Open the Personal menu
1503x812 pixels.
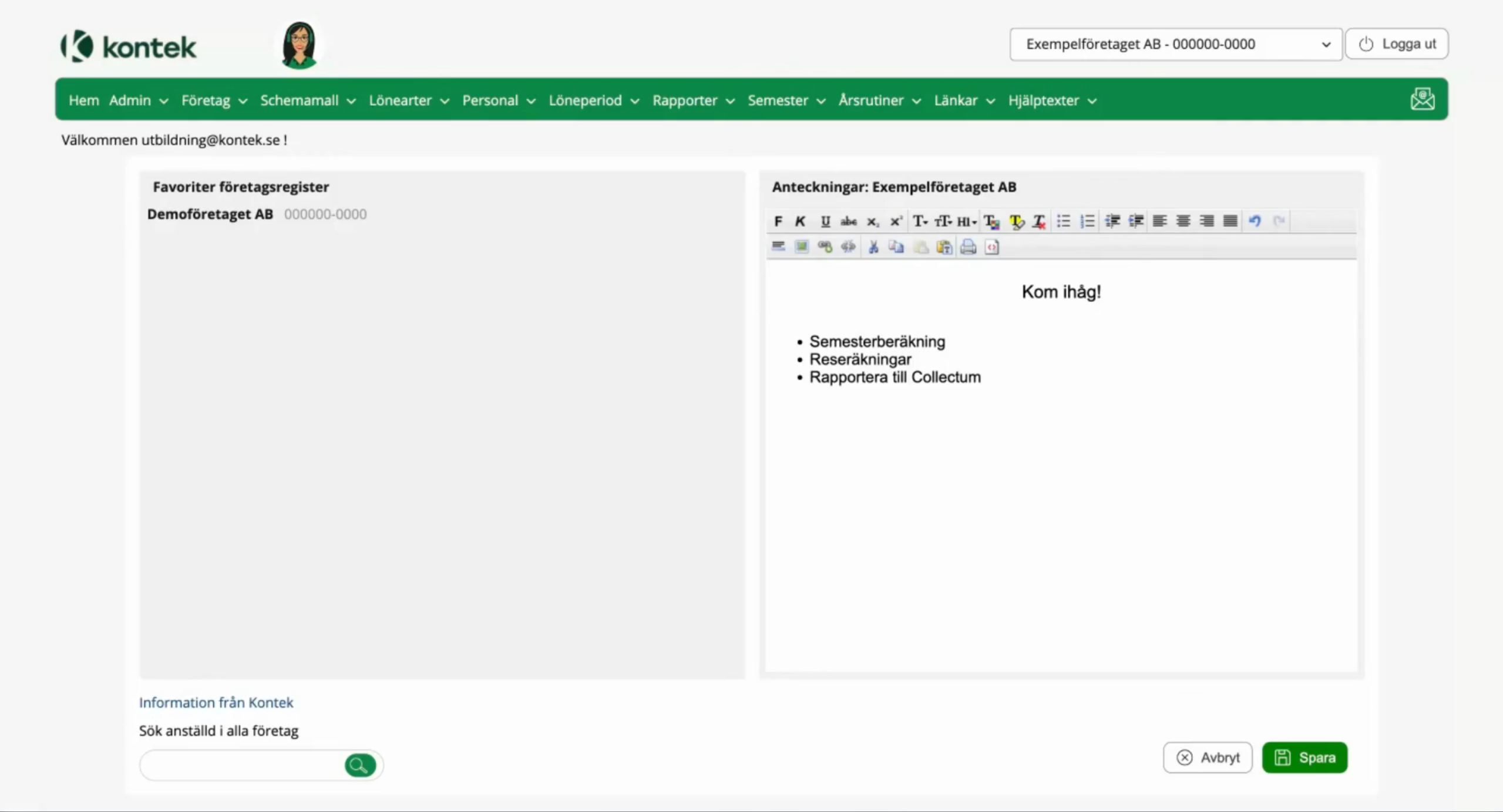[499, 100]
